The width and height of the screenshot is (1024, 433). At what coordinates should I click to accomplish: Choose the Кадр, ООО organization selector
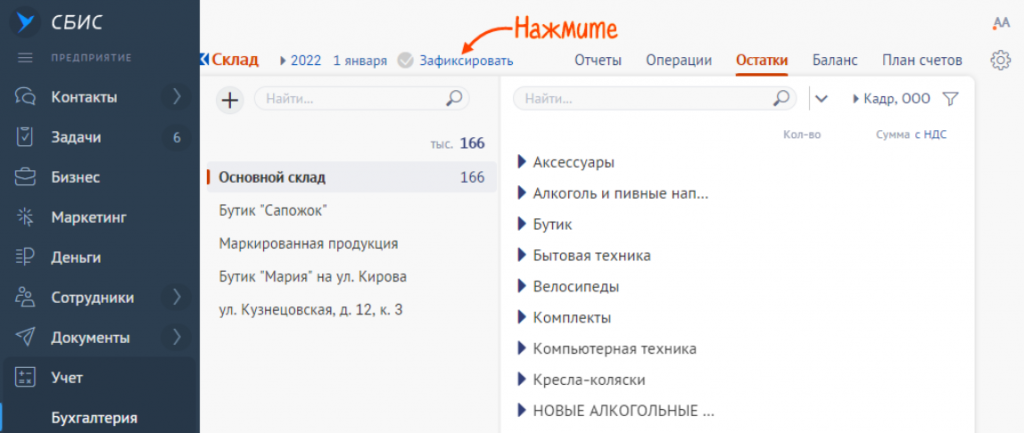point(894,99)
